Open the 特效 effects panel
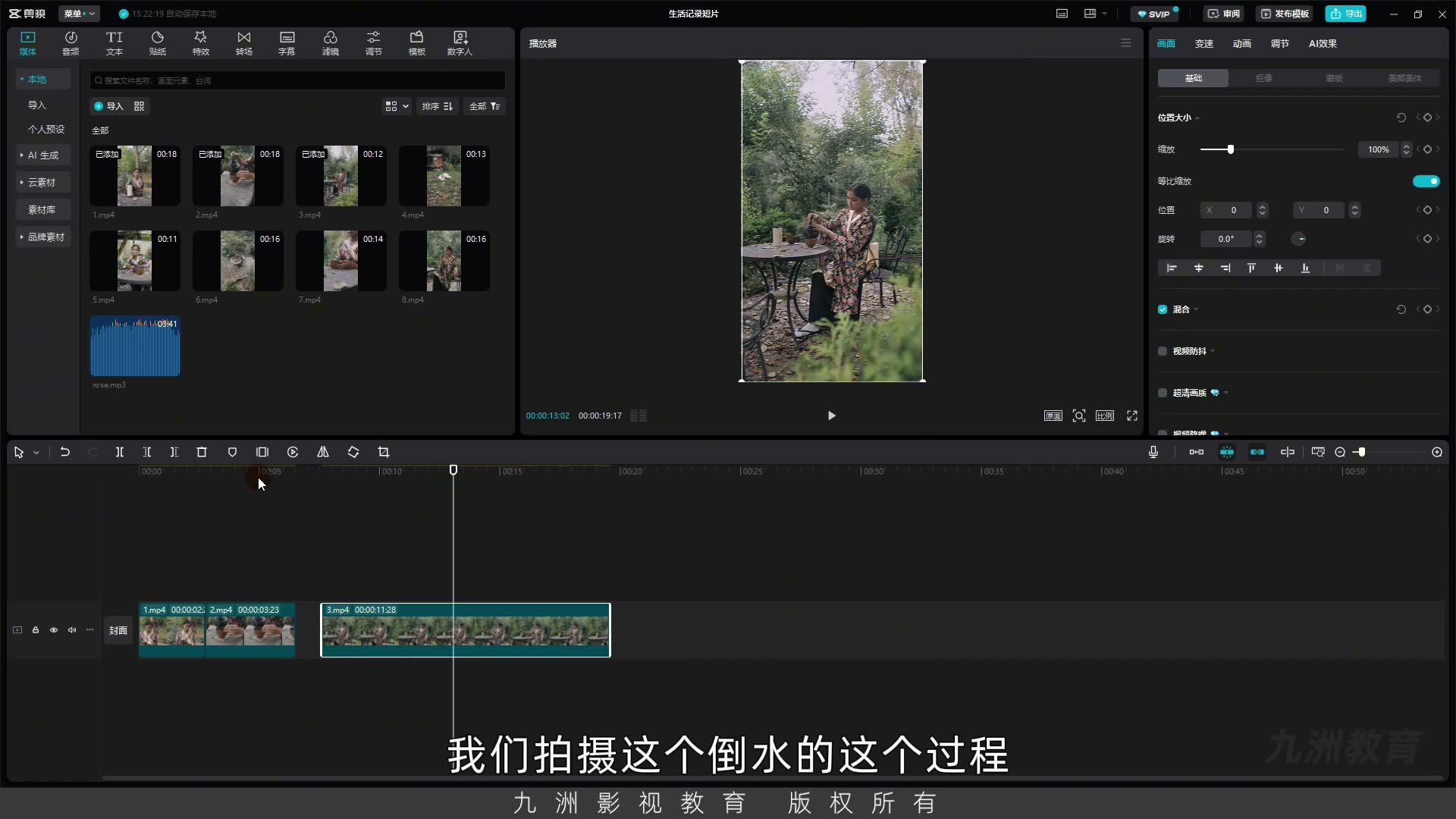1456x819 pixels. tap(201, 43)
